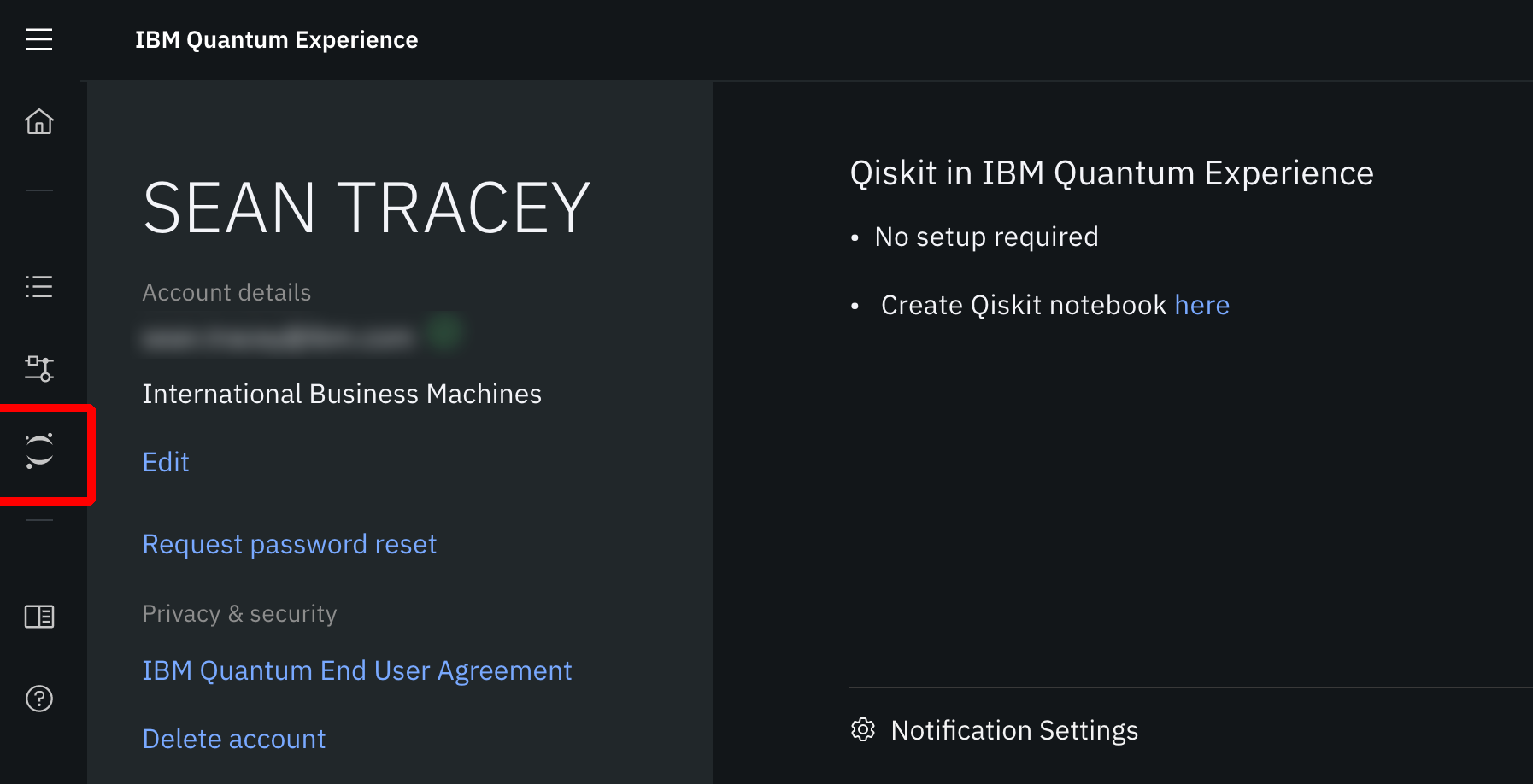Click the Help question mark icon
1533x784 pixels.
pyautogui.click(x=39, y=699)
